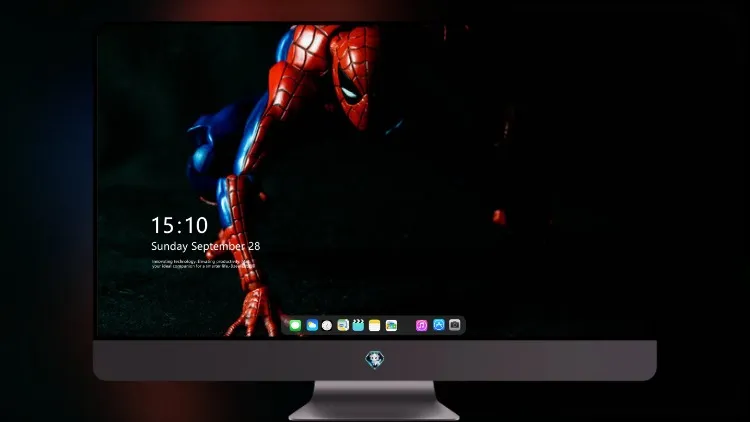Viewport: 750px width, 422px height.
Task: Open the Camera app in dock
Action: click(x=454, y=325)
